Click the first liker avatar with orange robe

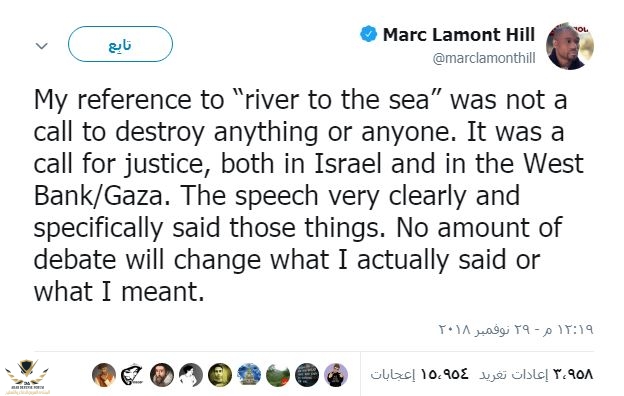(x=103, y=375)
